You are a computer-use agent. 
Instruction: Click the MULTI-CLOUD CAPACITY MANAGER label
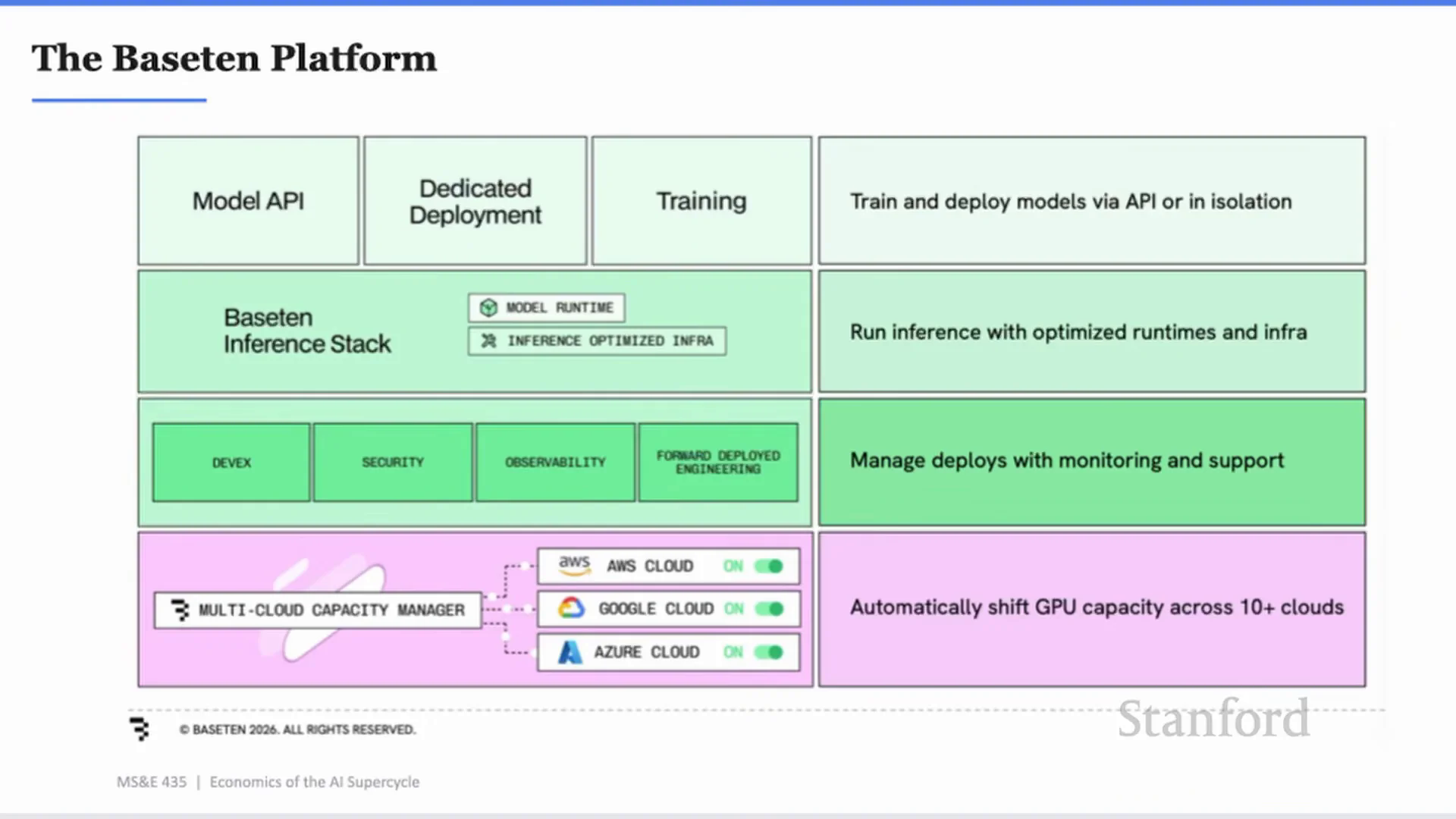(331, 610)
